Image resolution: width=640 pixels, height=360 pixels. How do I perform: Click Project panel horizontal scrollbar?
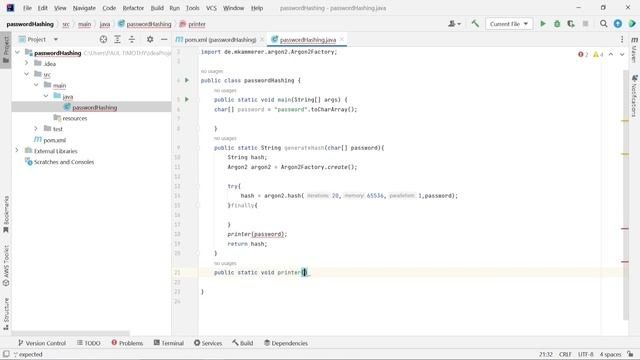pos(71,333)
